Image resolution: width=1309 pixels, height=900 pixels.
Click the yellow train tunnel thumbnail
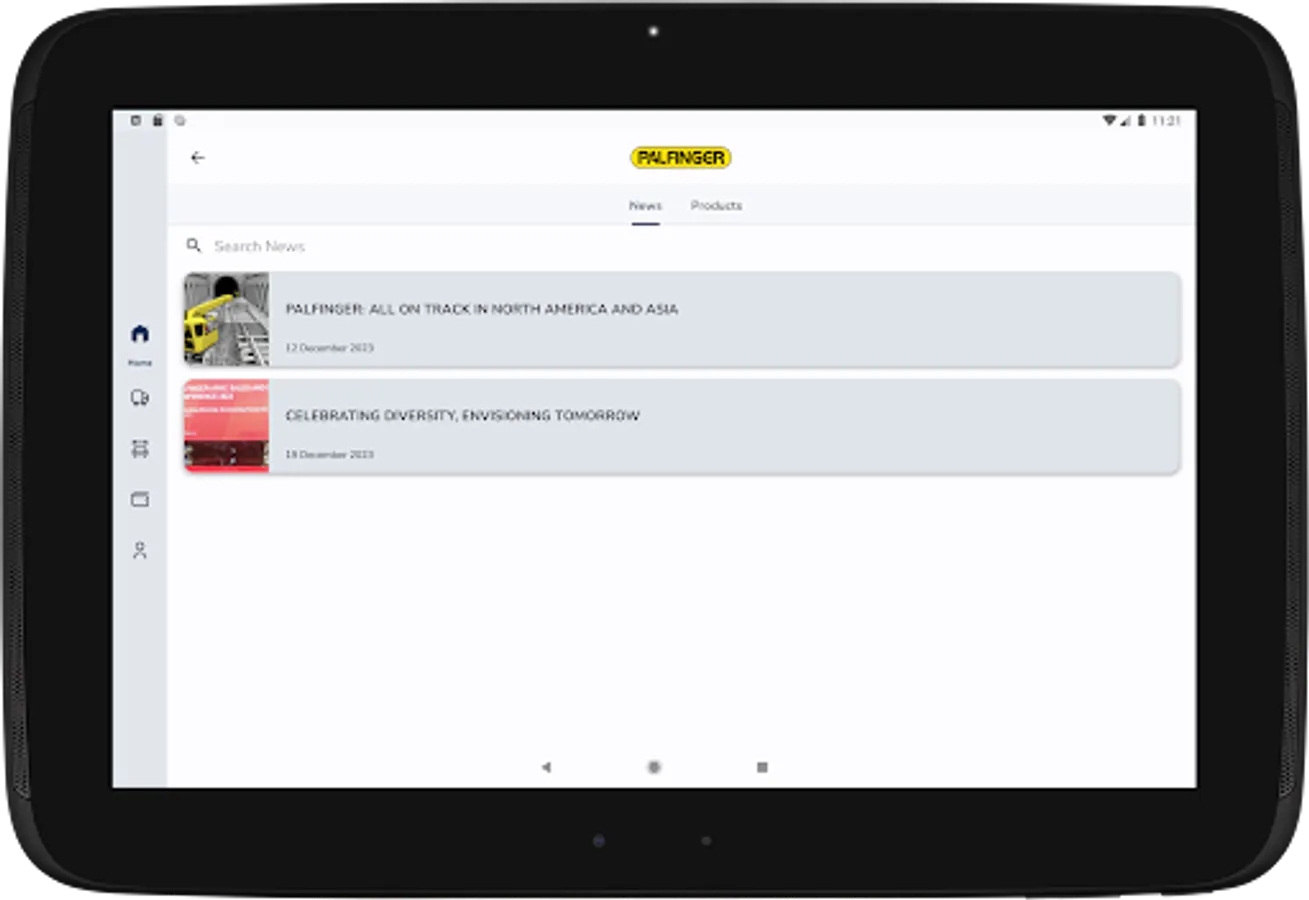point(226,320)
